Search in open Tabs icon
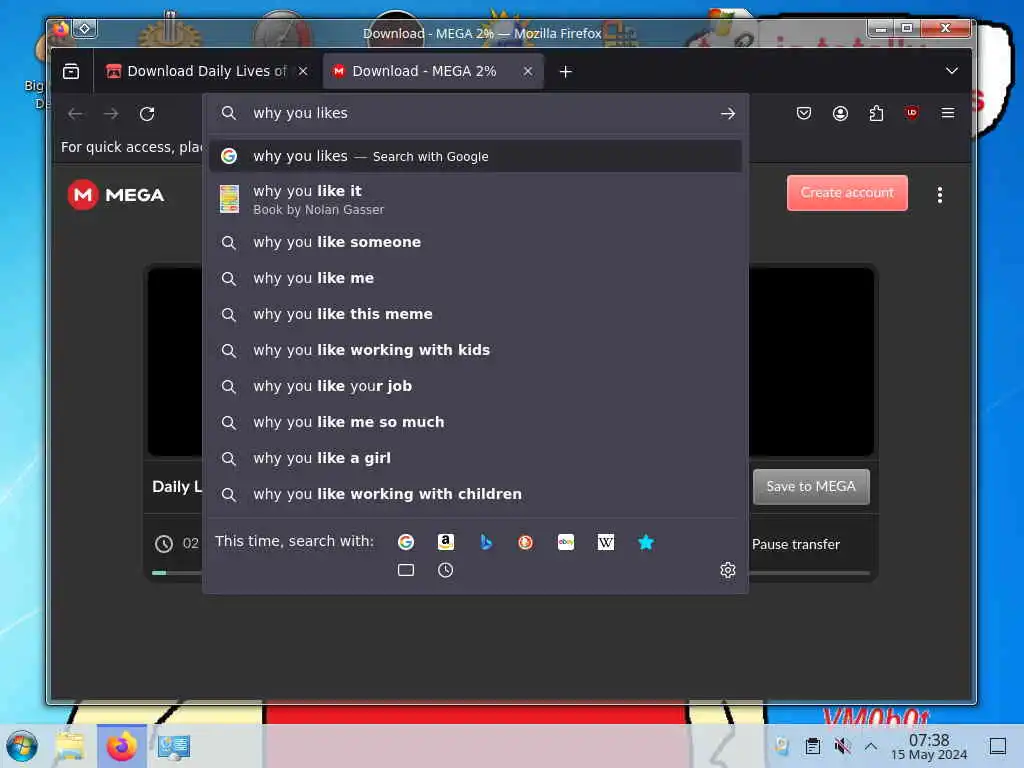The image size is (1024, 768). [406, 570]
